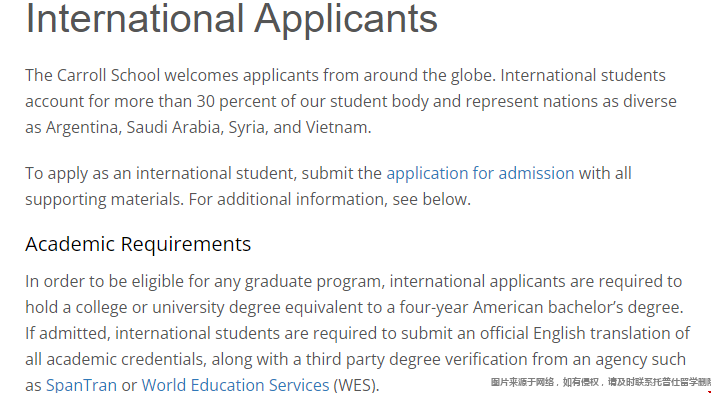Image resolution: width=711 pixels, height=393 pixels.
Task: Click the International Applicants page heading
Action: click(x=231, y=19)
